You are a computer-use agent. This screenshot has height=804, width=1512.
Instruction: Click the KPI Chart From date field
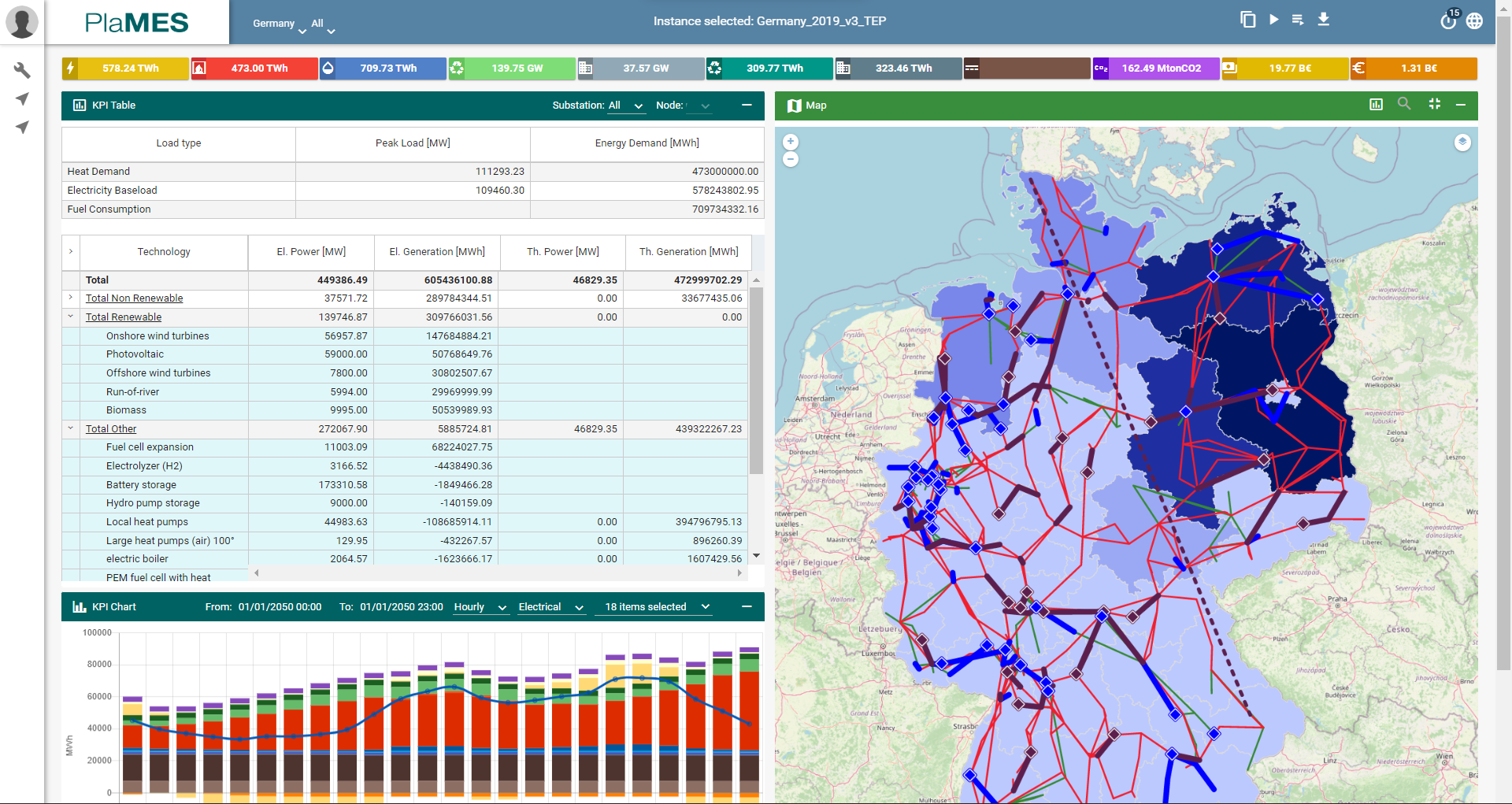pyautogui.click(x=280, y=607)
